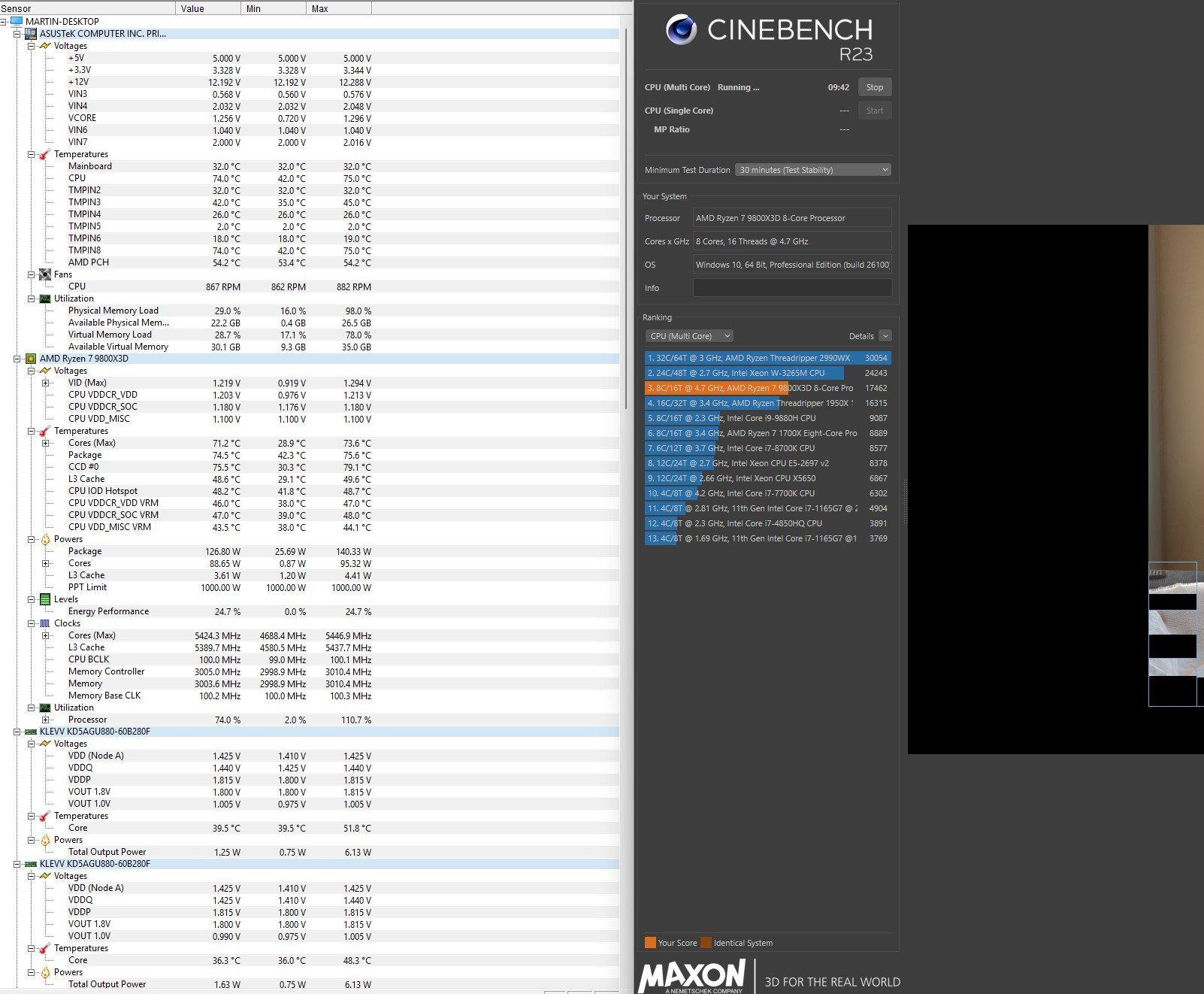
Task: Select the CPU VDDCR_SOC voltage row
Action: tap(310, 407)
